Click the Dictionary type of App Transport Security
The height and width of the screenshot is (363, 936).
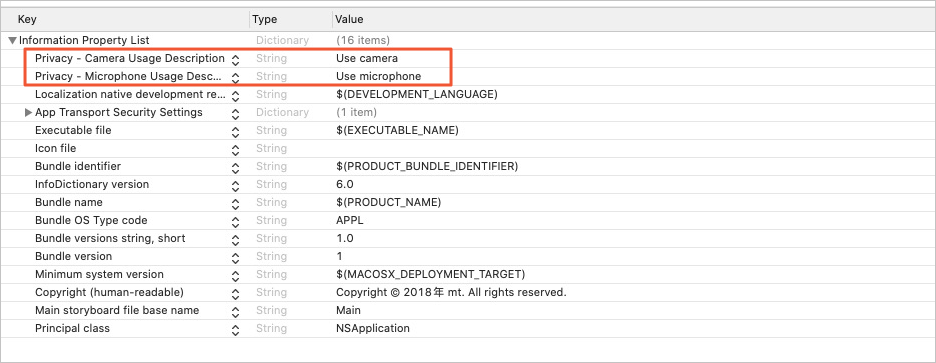[282, 112]
